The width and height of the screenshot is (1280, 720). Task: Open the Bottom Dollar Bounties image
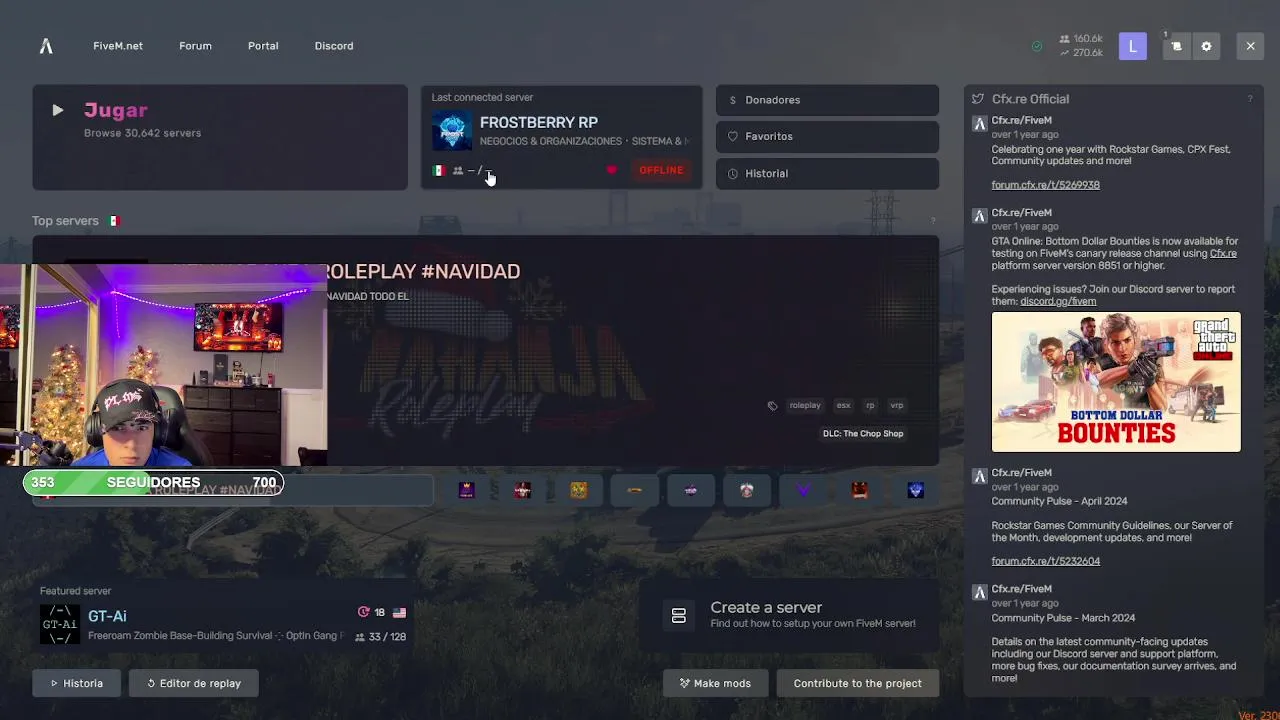click(x=1116, y=382)
